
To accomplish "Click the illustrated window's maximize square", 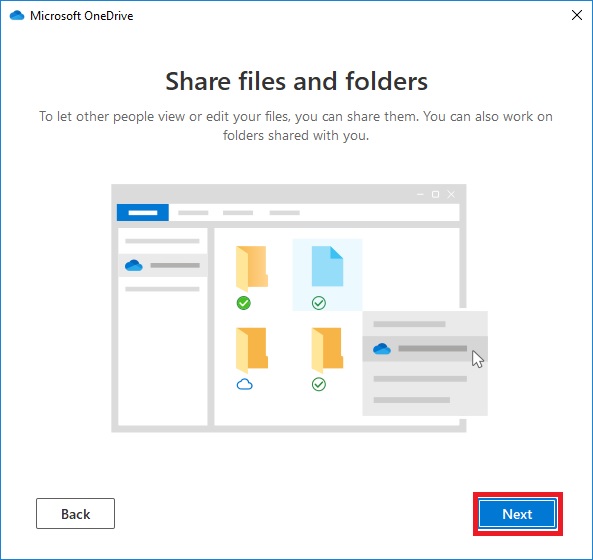I will (x=435, y=194).
